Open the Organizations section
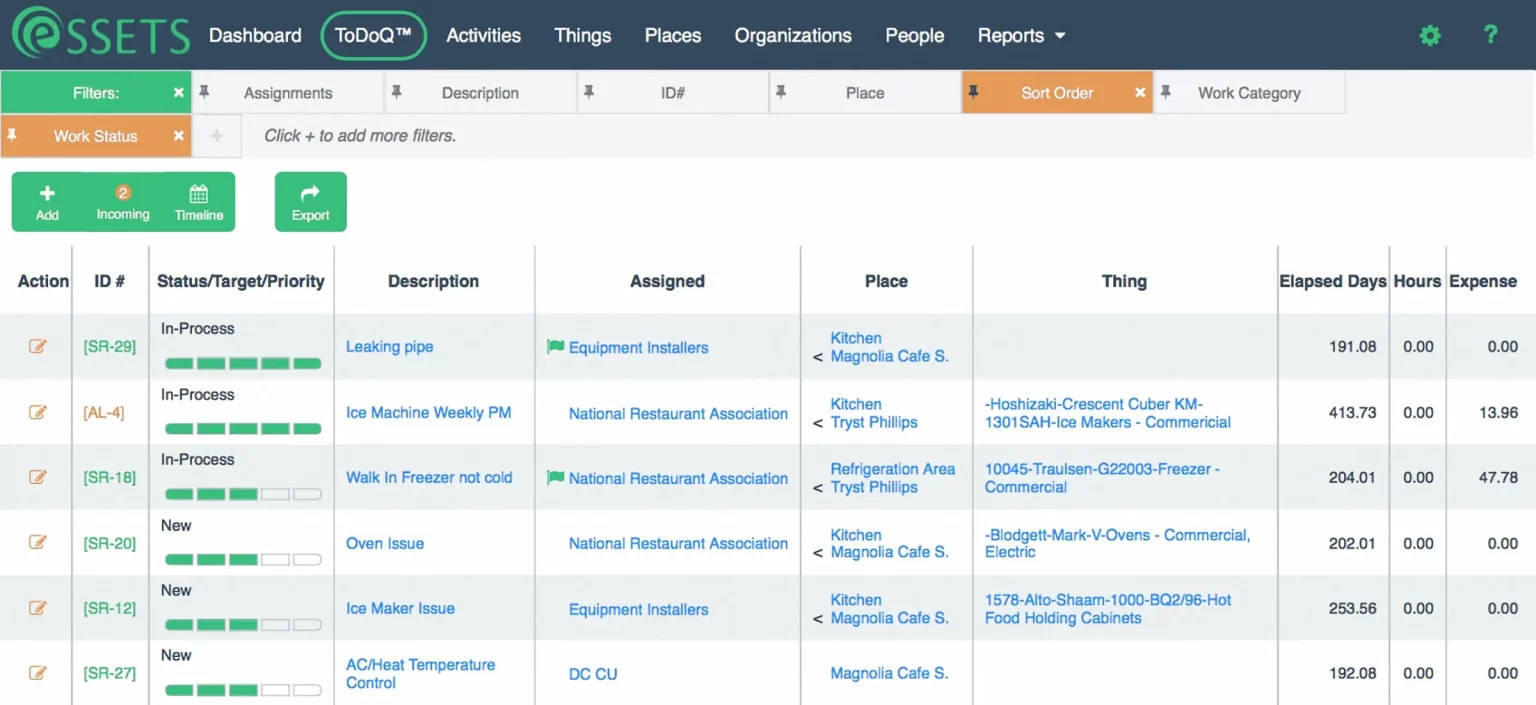 pos(793,36)
